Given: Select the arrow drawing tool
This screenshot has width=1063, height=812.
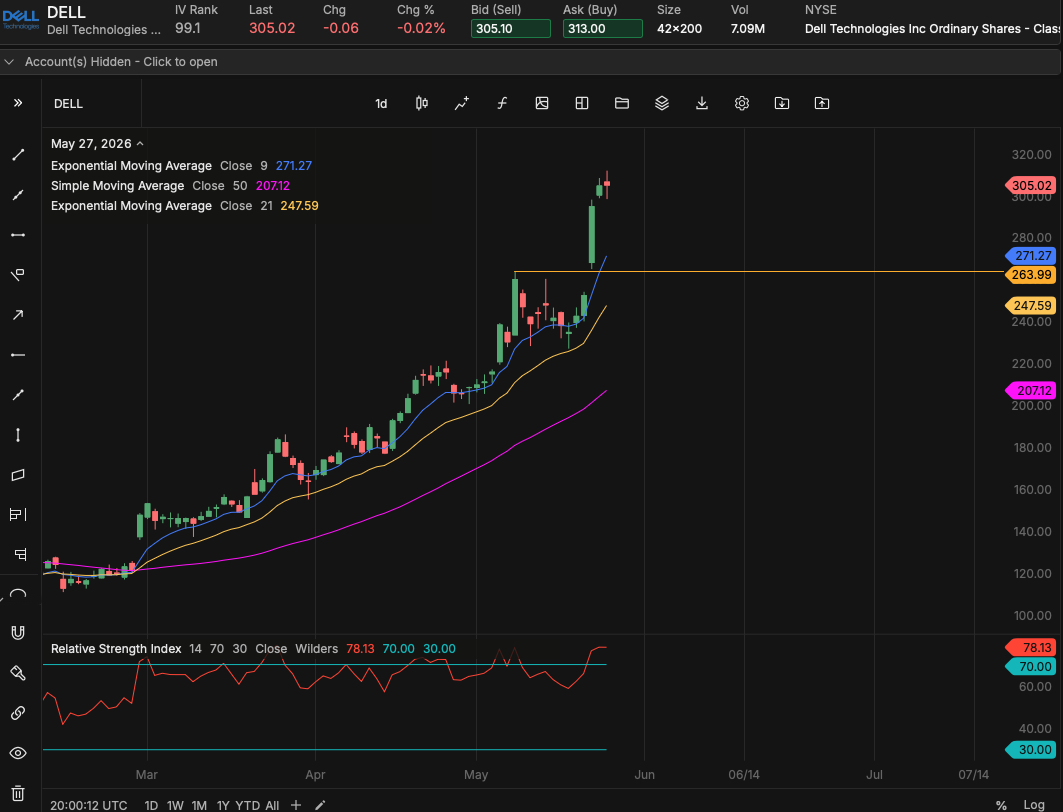Looking at the screenshot, I should (x=18, y=314).
